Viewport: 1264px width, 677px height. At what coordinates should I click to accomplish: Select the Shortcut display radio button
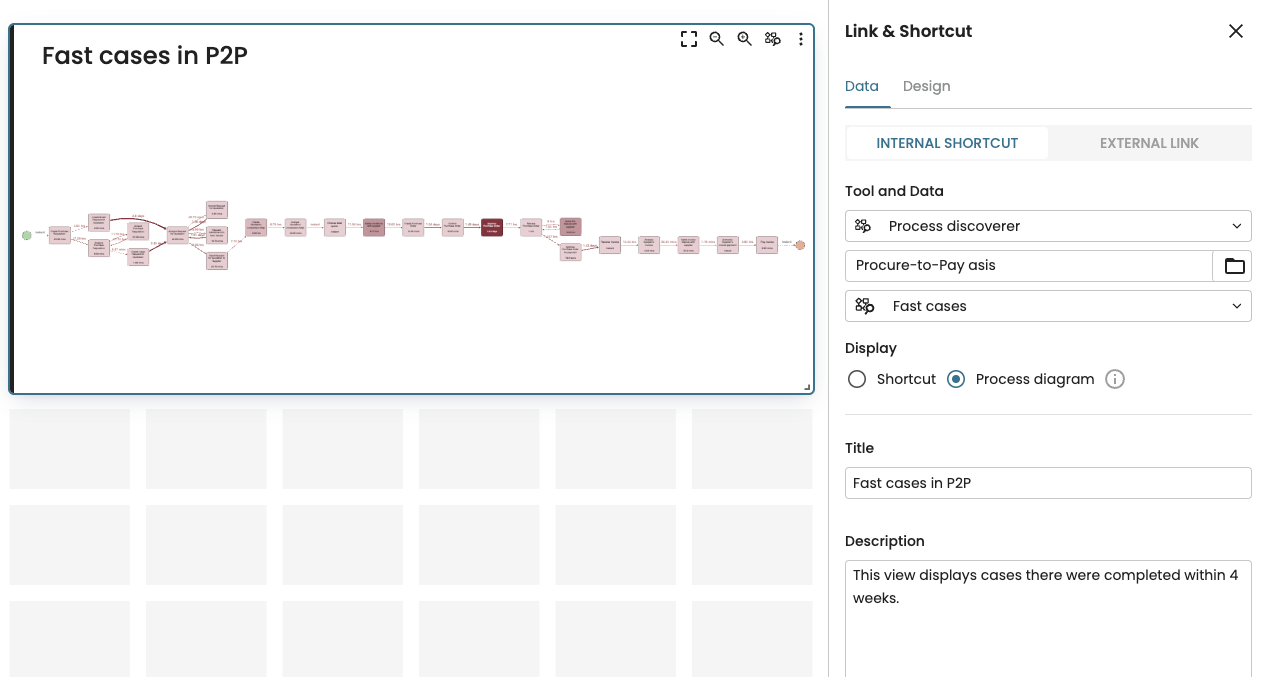pos(856,379)
